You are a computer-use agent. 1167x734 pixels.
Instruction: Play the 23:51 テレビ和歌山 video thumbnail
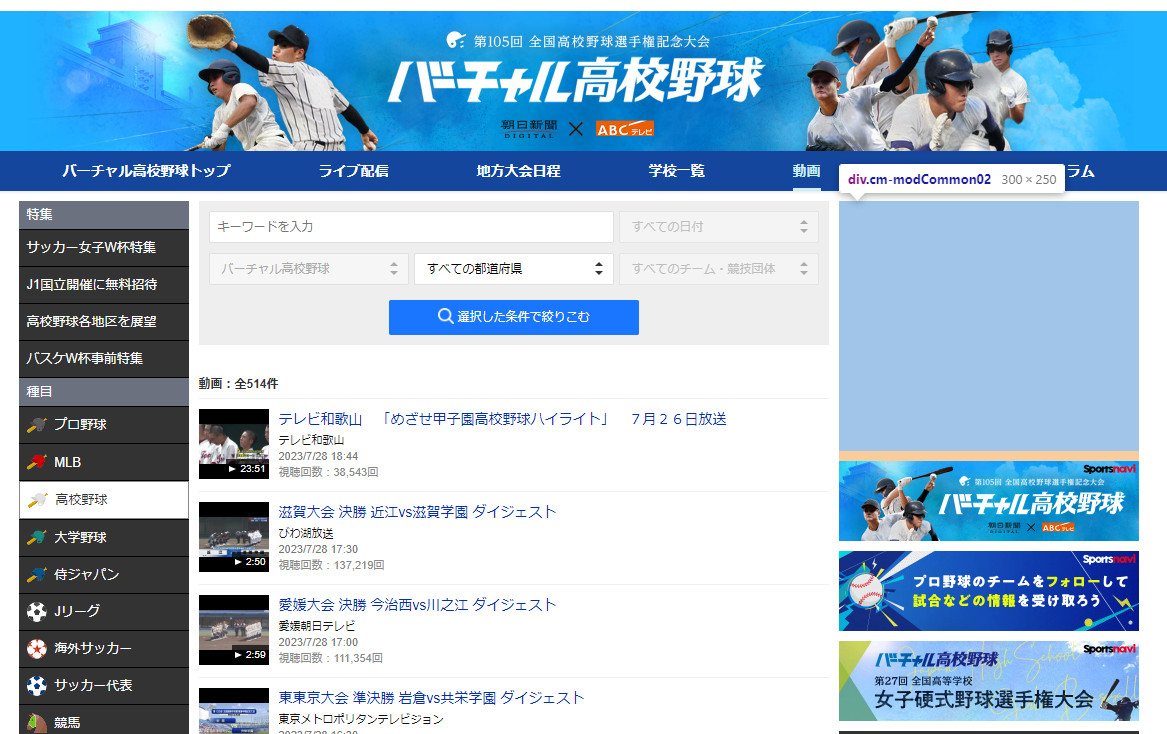point(234,444)
